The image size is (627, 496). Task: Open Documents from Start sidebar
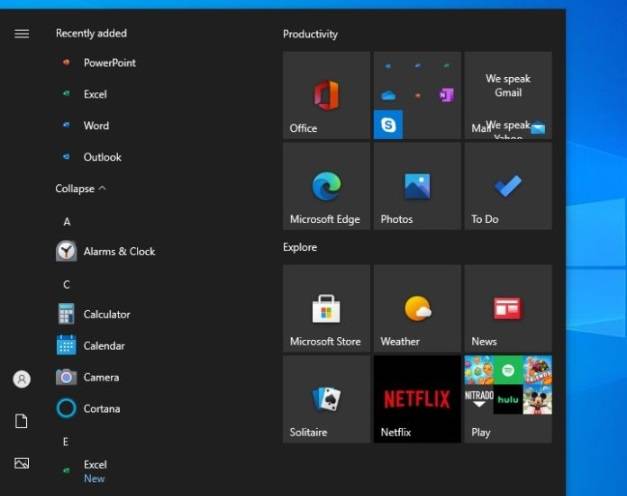pos(21,421)
